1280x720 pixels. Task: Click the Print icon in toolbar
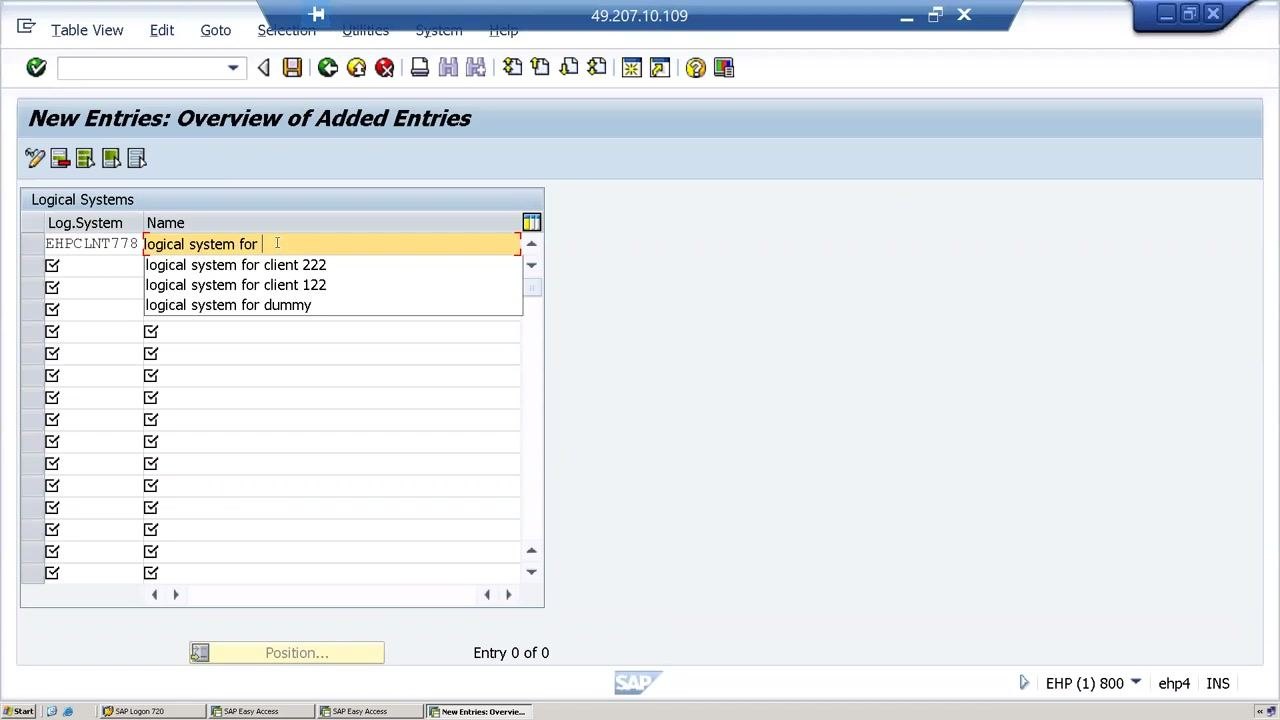(420, 67)
